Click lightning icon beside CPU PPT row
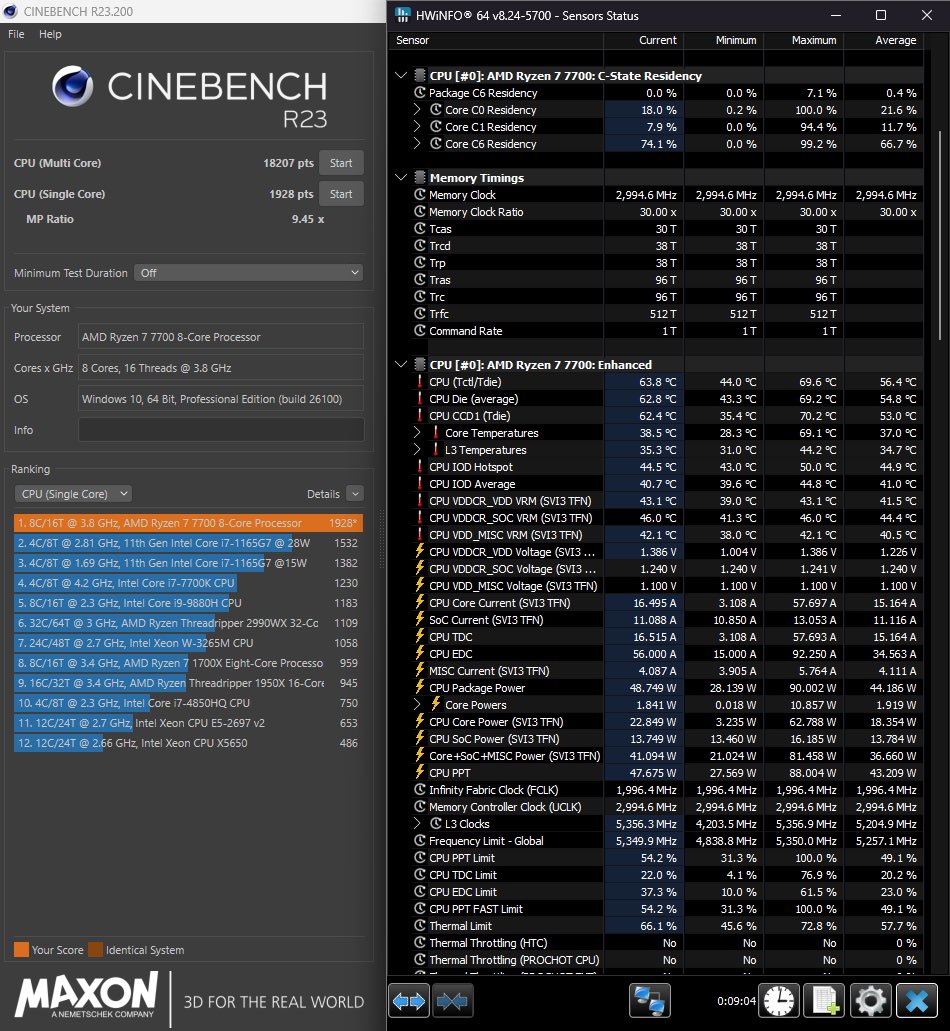Viewport: 950px width, 1031px height. tap(419, 773)
